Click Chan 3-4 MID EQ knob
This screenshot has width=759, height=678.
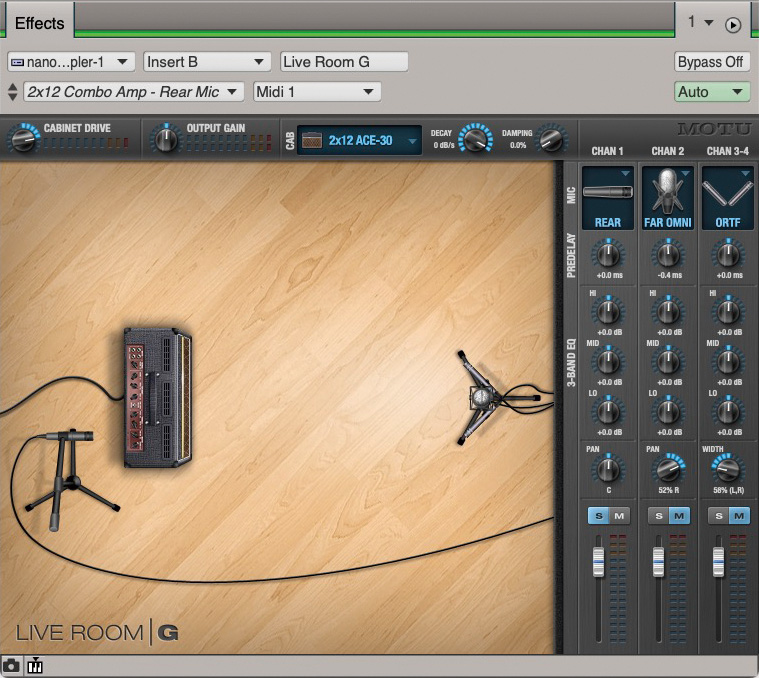728,362
